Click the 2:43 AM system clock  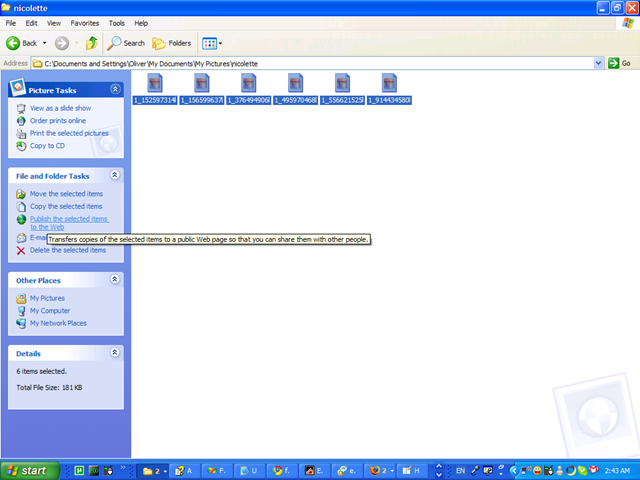pyautogui.click(x=617, y=471)
